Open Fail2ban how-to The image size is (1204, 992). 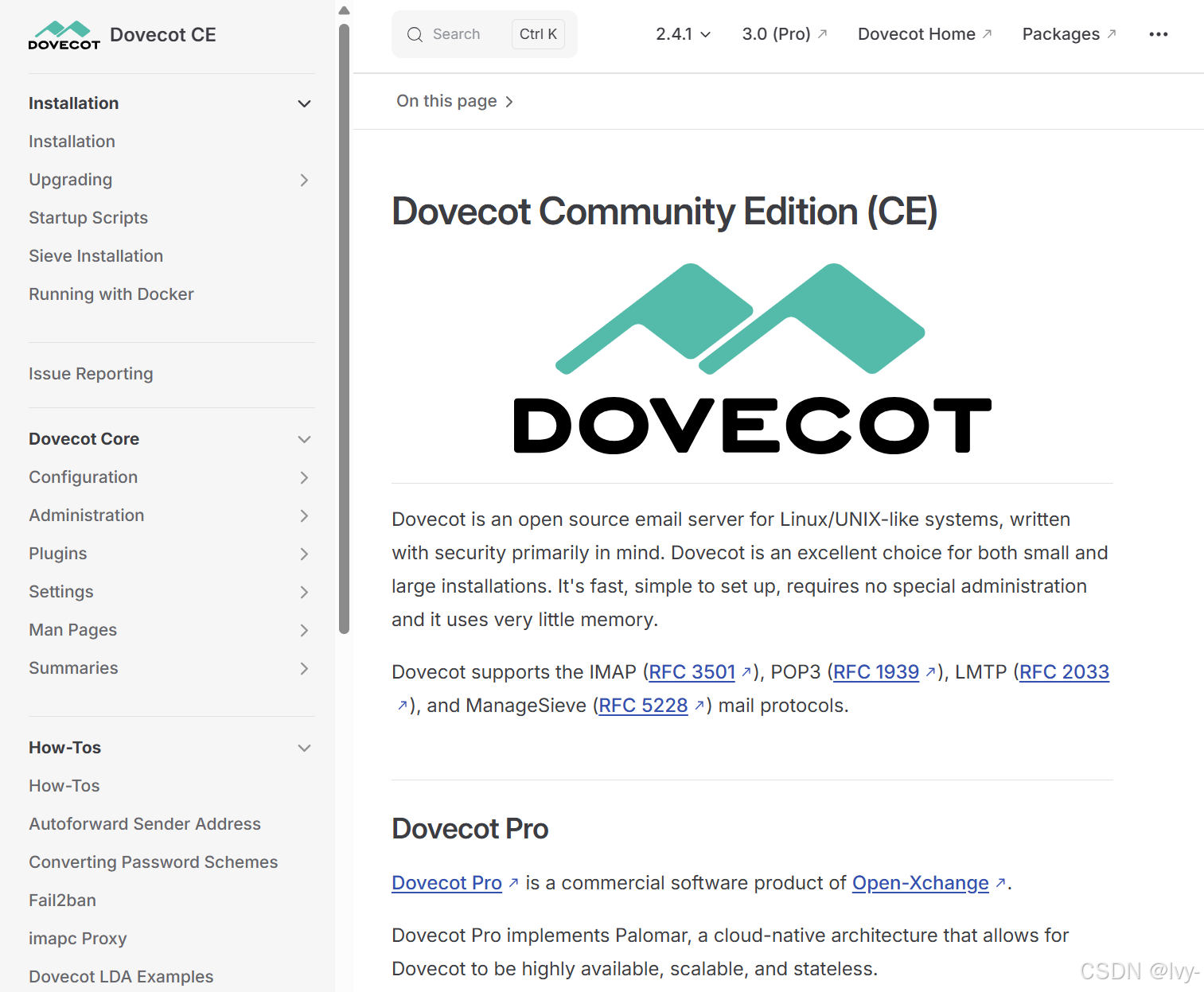click(62, 901)
